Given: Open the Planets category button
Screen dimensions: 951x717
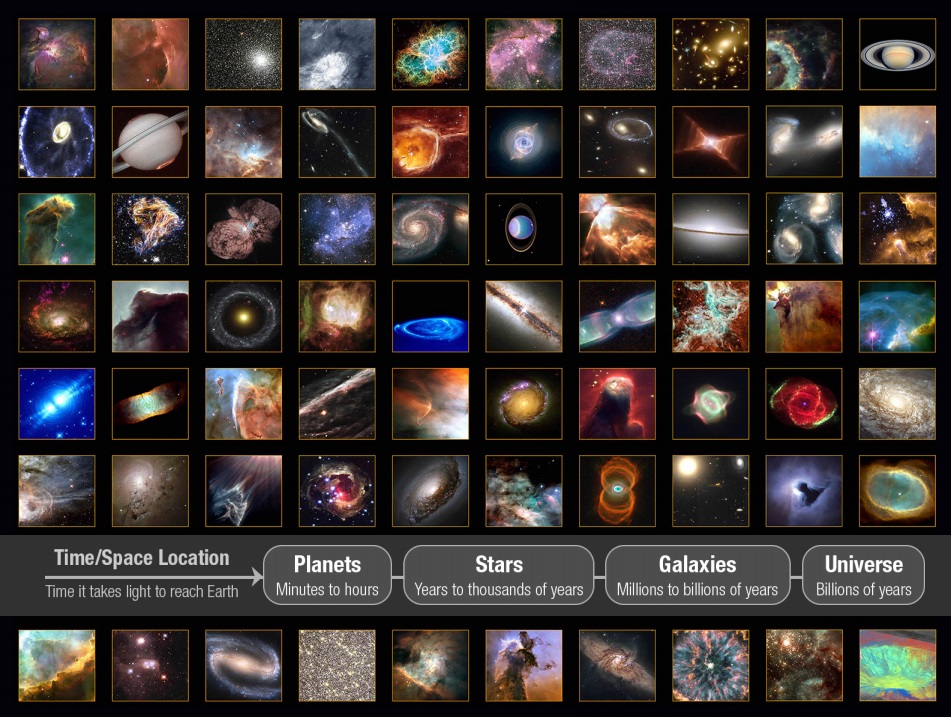Looking at the screenshot, I should point(327,575).
